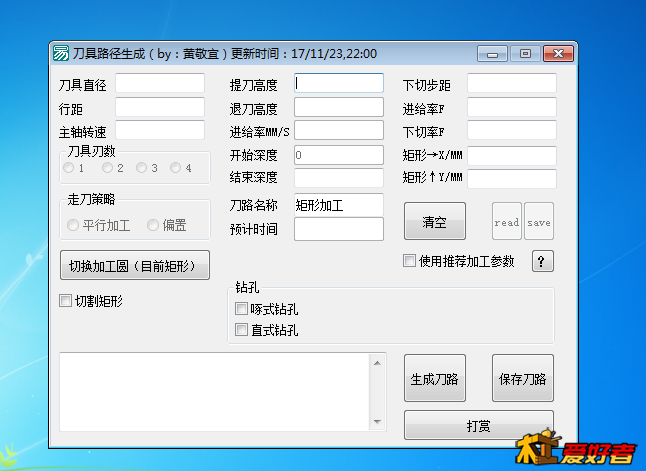Choose 平行加工 toolpath strategy
The height and width of the screenshot is (471, 646).
coord(73,225)
